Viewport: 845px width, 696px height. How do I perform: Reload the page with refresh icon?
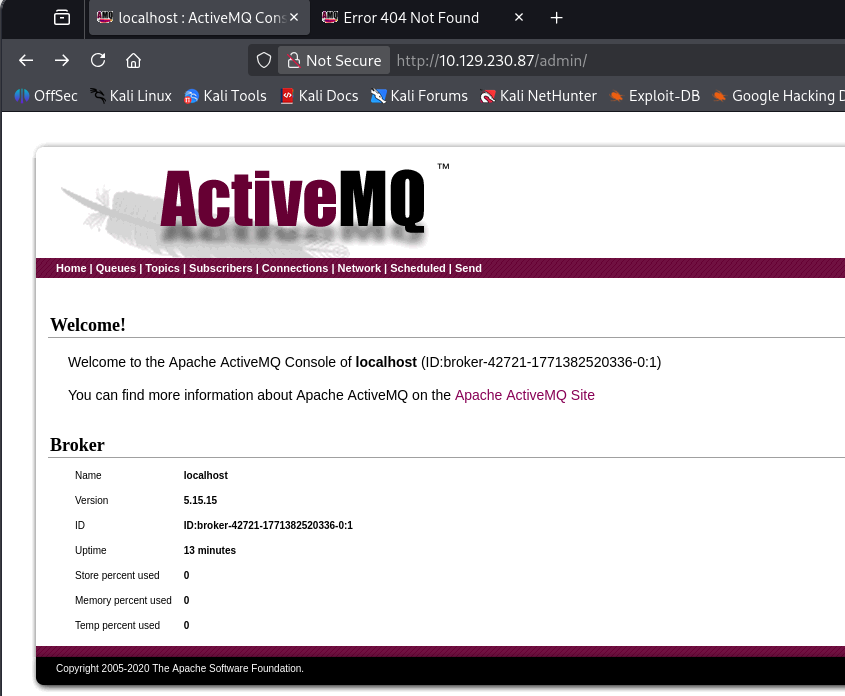tap(98, 60)
